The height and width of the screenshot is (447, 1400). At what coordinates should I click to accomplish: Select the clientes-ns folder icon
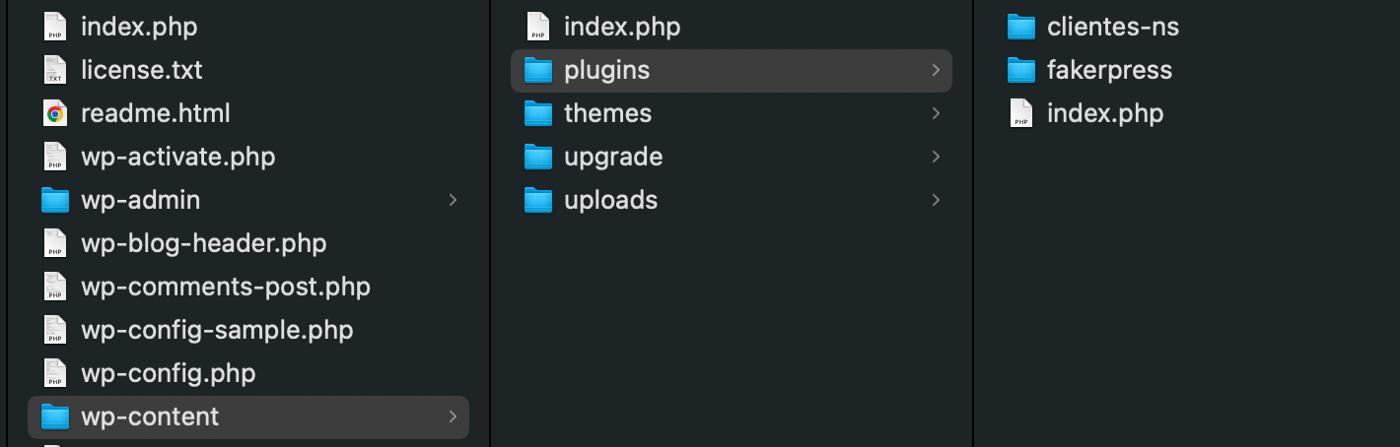(1021, 27)
